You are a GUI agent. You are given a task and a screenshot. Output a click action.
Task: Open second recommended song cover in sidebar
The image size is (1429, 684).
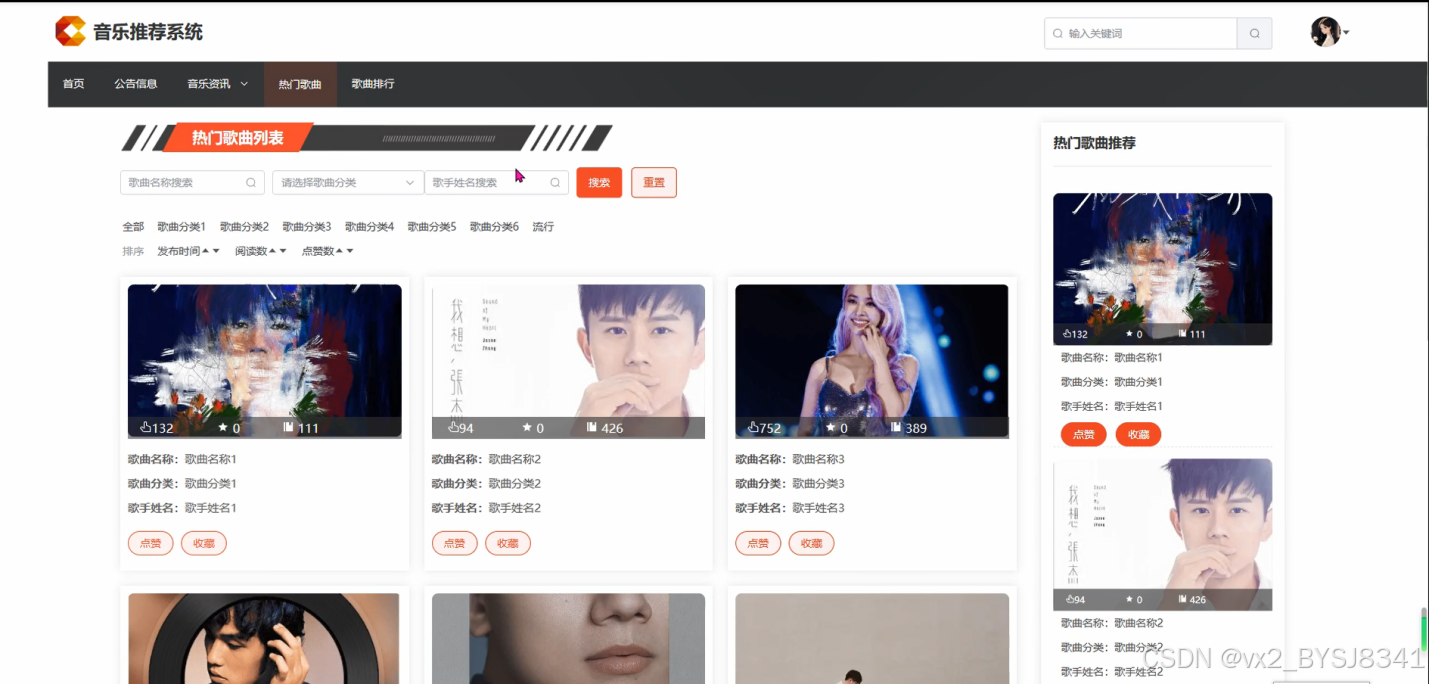tap(1162, 534)
